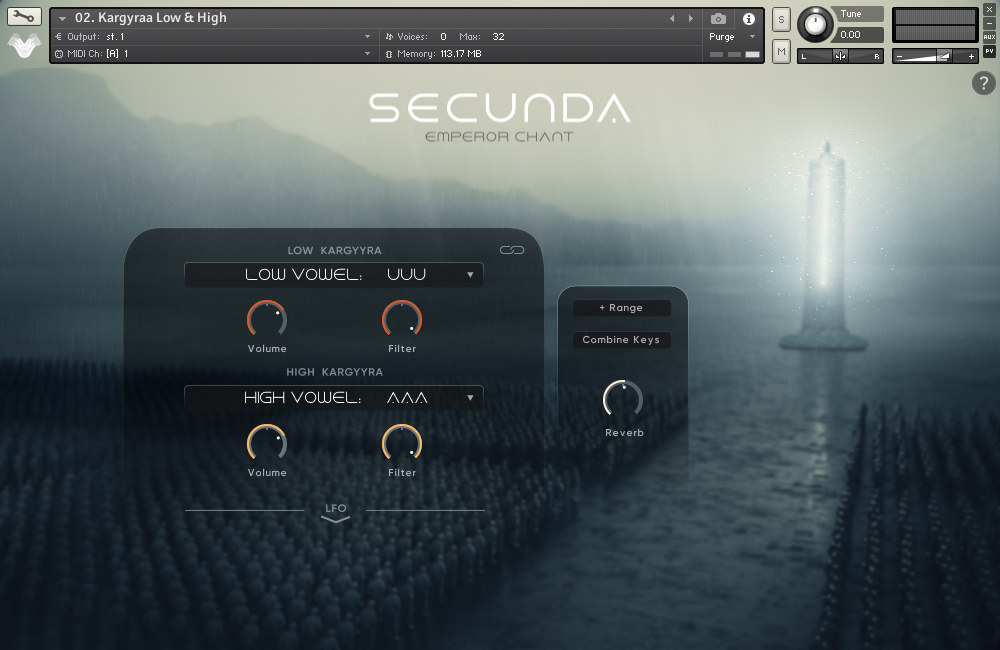The width and height of the screenshot is (1000, 650).
Task: Open the Low Vowel UUU dropdown
Action: (333, 274)
